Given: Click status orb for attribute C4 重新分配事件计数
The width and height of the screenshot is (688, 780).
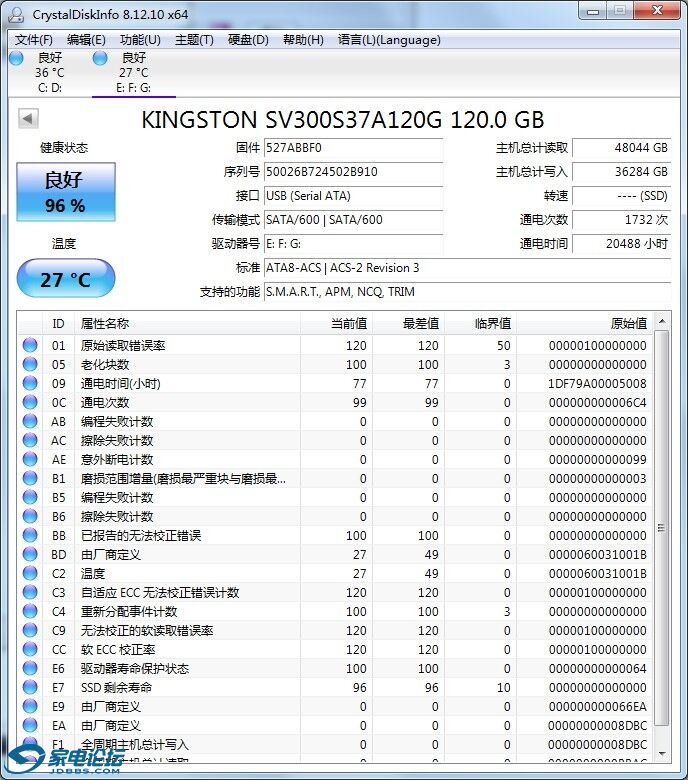Looking at the screenshot, I should tap(30, 611).
